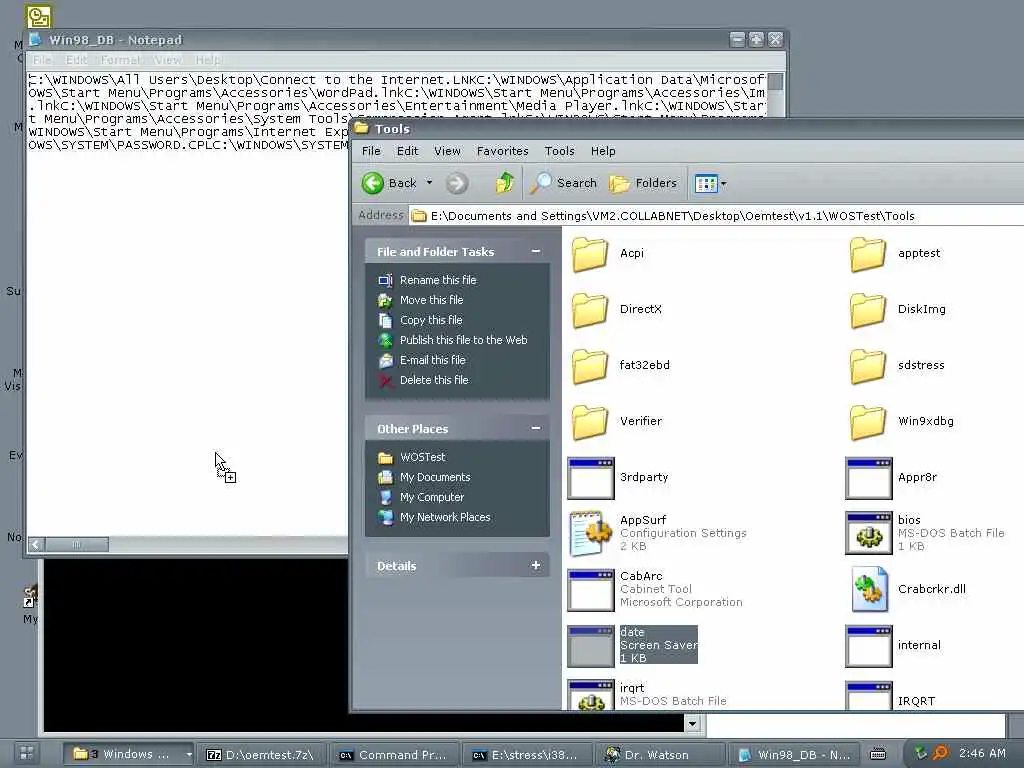Open the Edit menu in Tools window
This screenshot has height=768, width=1024.
408,151
